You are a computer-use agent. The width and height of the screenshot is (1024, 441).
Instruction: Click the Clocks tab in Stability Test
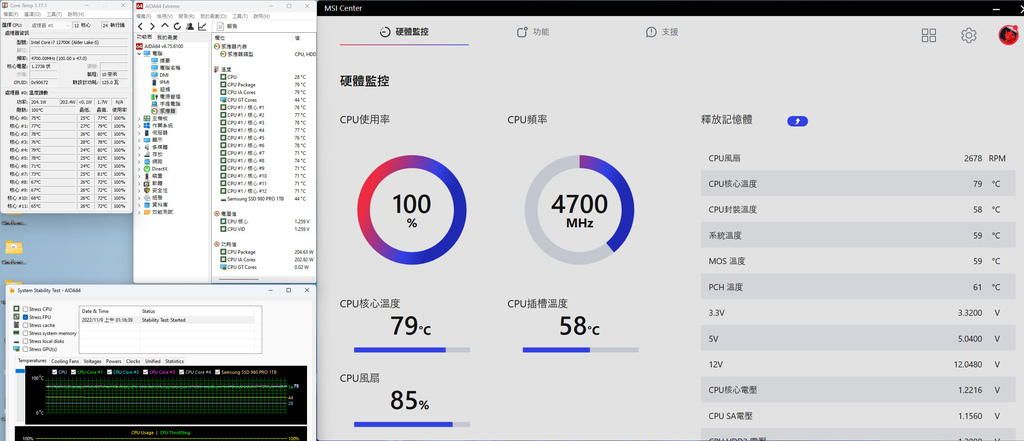133,361
